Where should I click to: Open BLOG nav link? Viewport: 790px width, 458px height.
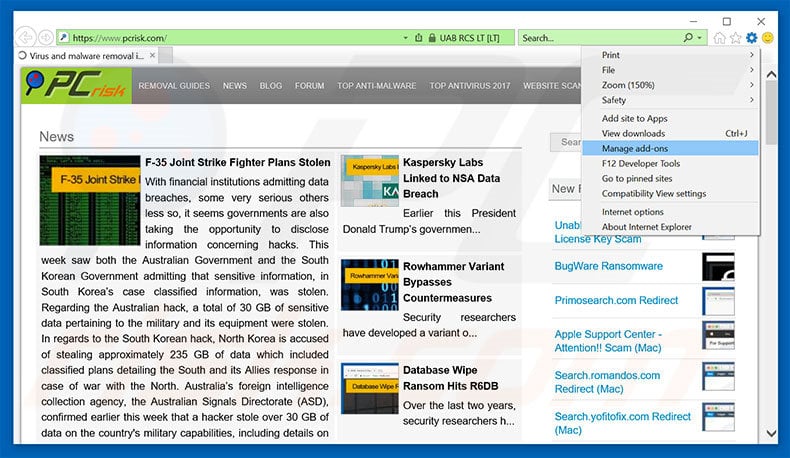tap(271, 86)
